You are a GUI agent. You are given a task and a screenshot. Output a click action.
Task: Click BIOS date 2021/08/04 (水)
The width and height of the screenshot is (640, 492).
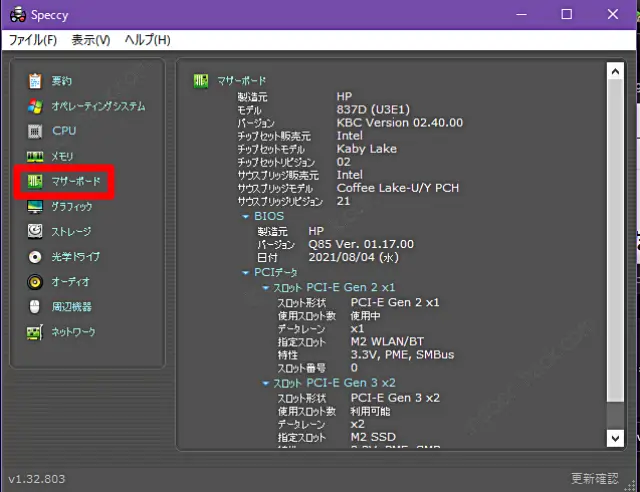[x=353, y=257]
